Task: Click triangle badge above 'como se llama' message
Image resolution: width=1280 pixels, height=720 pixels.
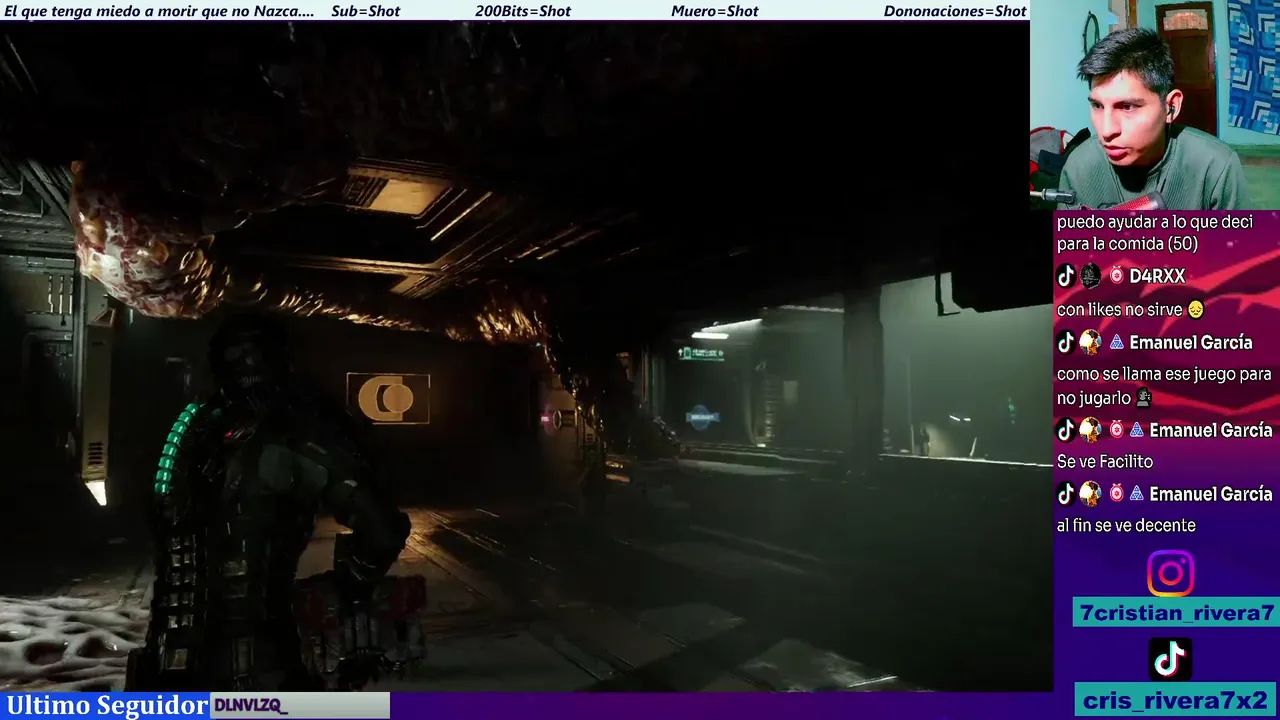Action: [1116, 343]
